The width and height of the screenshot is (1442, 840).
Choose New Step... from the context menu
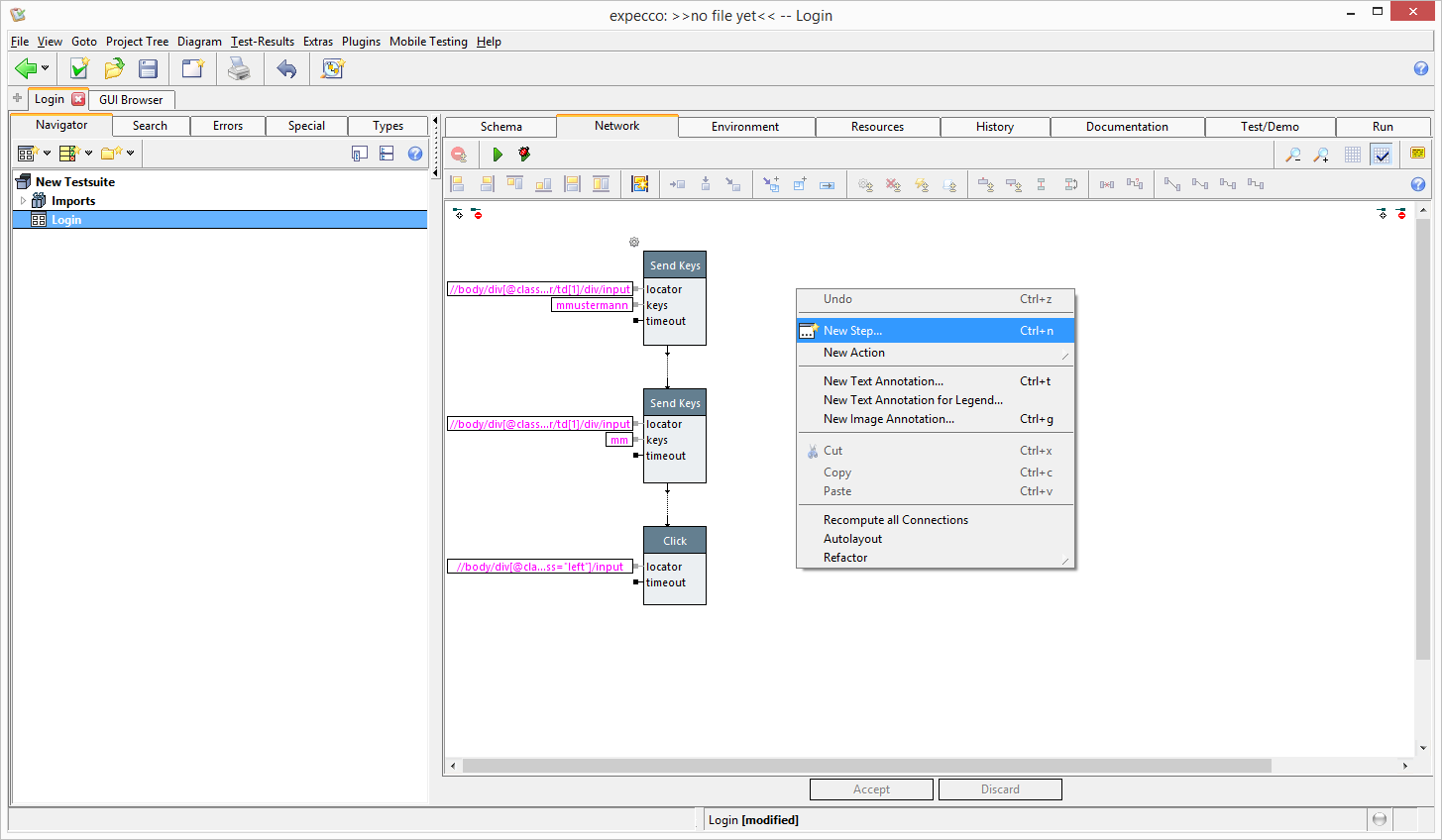pos(852,331)
